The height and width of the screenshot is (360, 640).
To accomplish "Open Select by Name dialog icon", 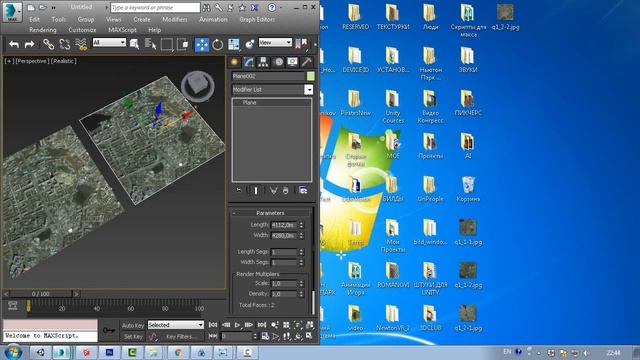I will coord(150,44).
